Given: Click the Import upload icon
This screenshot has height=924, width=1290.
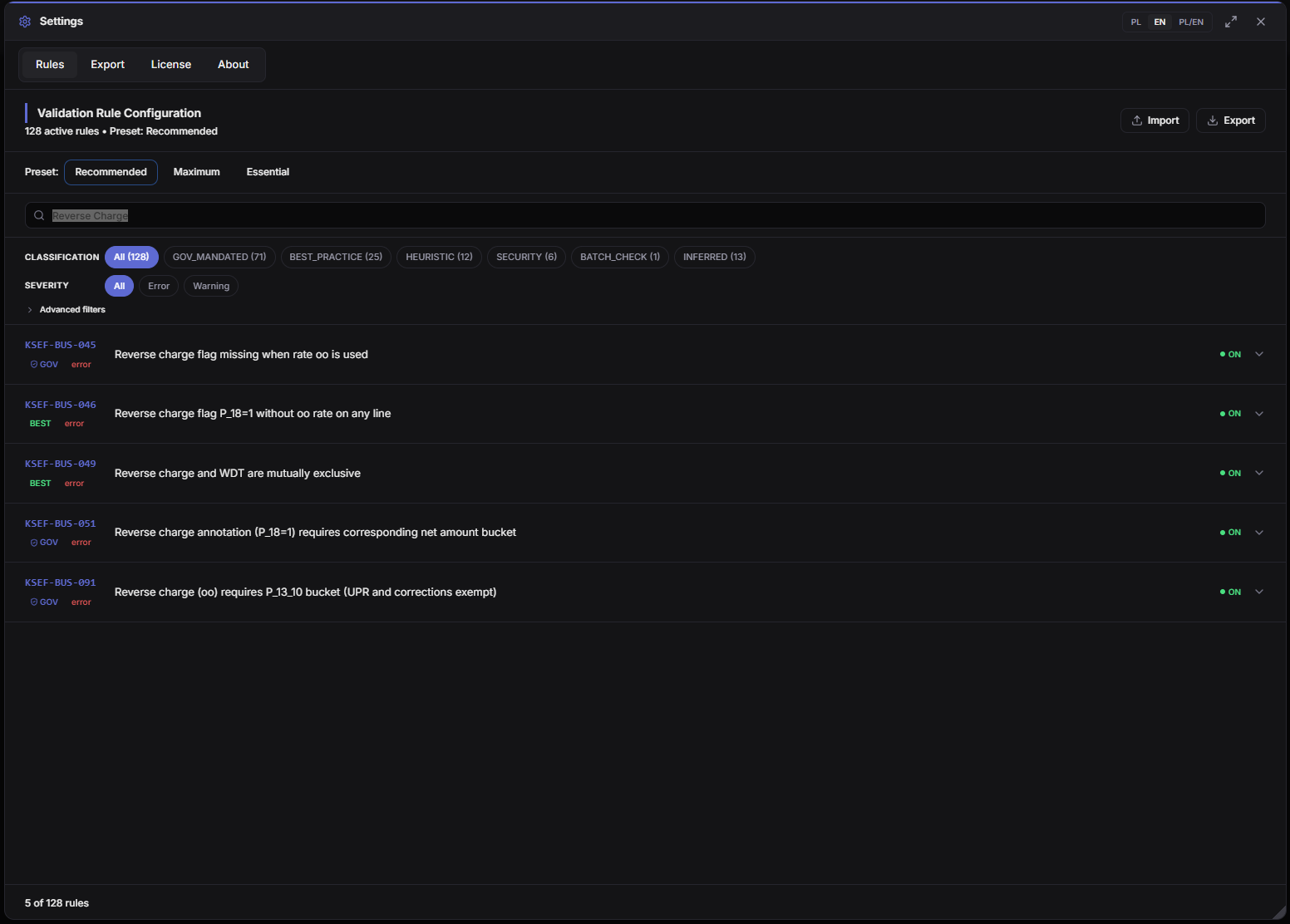Looking at the screenshot, I should point(1137,120).
